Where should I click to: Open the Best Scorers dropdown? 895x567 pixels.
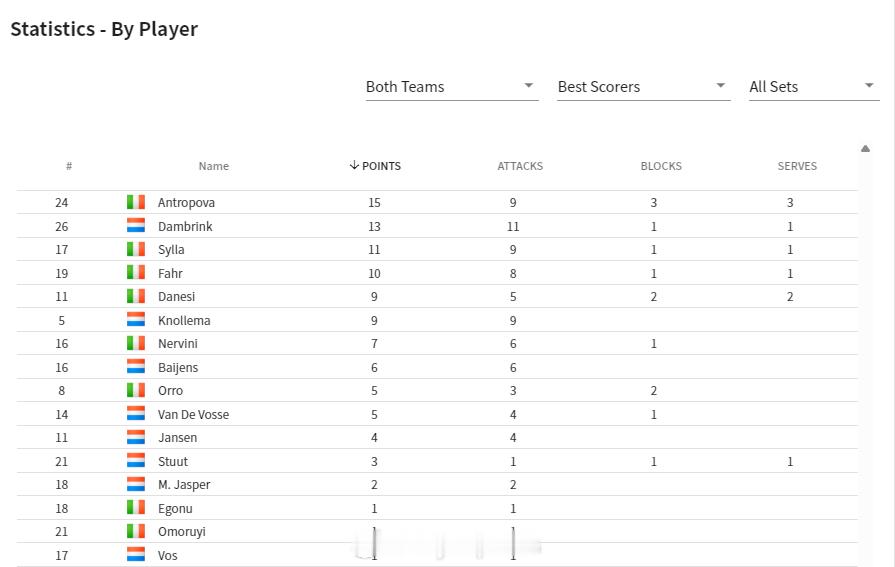[643, 87]
